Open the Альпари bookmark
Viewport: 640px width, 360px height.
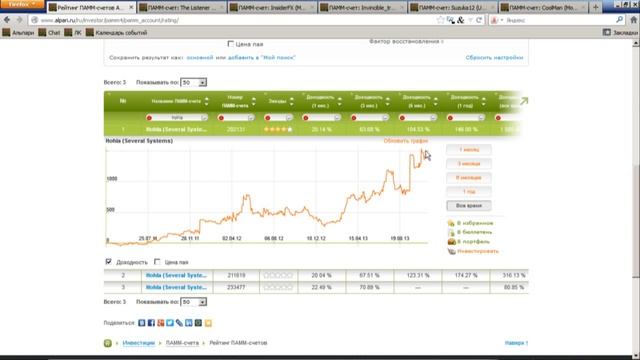(18, 33)
